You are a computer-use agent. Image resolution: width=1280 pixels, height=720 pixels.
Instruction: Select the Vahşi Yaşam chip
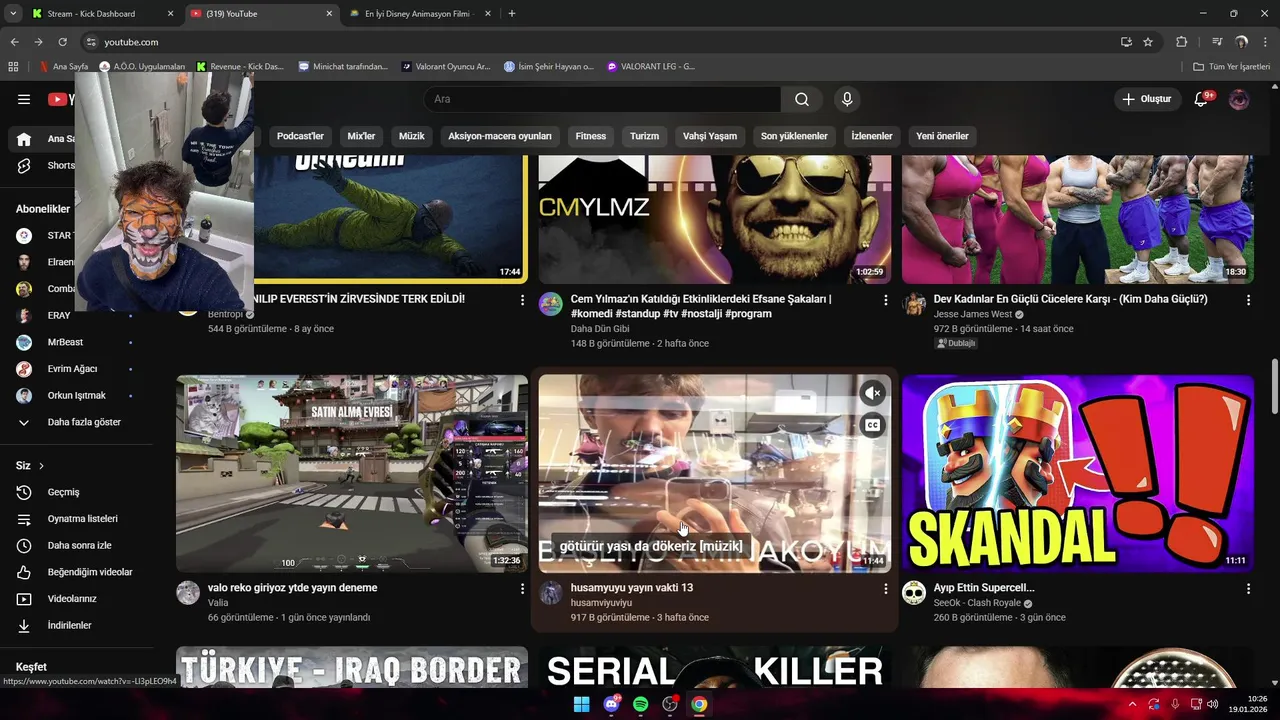click(710, 136)
